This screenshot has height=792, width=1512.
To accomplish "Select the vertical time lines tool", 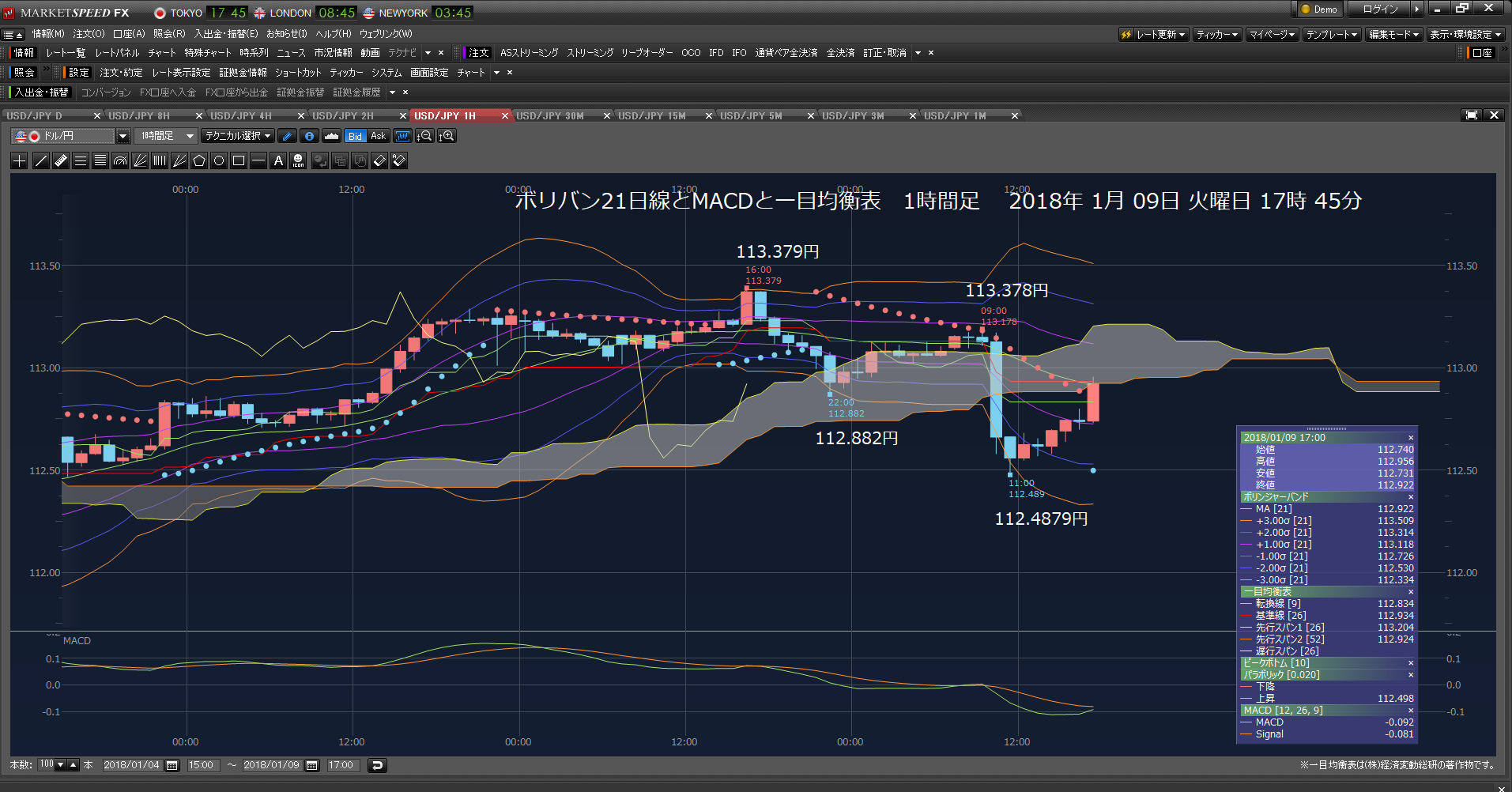I will pyautogui.click(x=160, y=160).
